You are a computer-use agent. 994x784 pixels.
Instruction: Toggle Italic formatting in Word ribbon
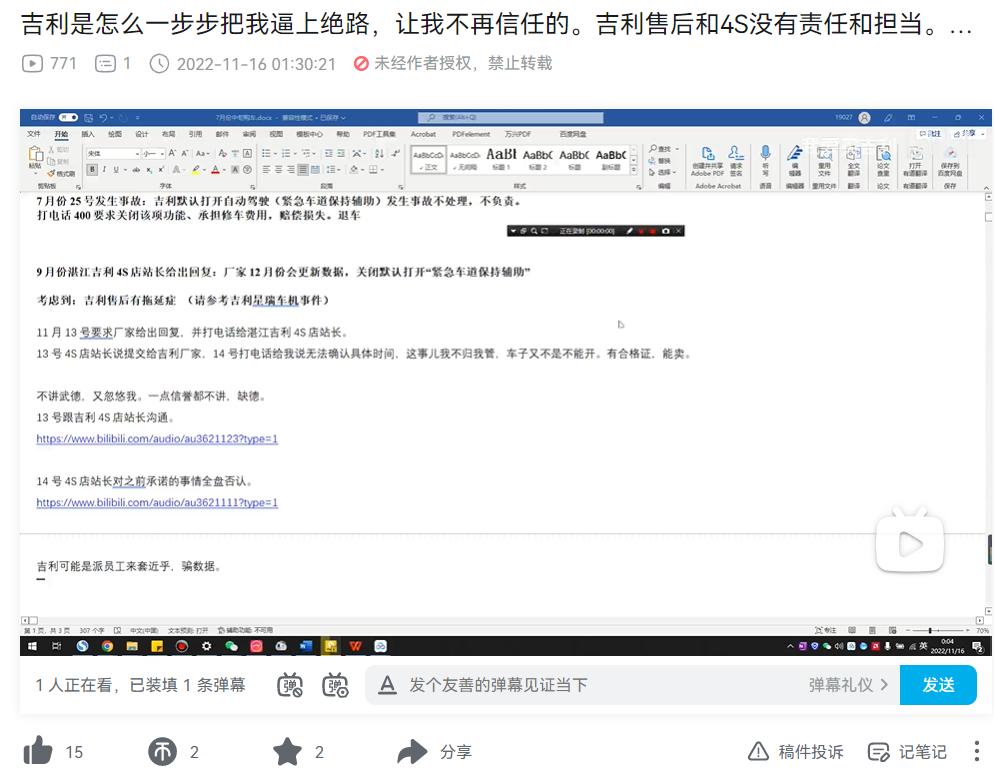click(104, 169)
